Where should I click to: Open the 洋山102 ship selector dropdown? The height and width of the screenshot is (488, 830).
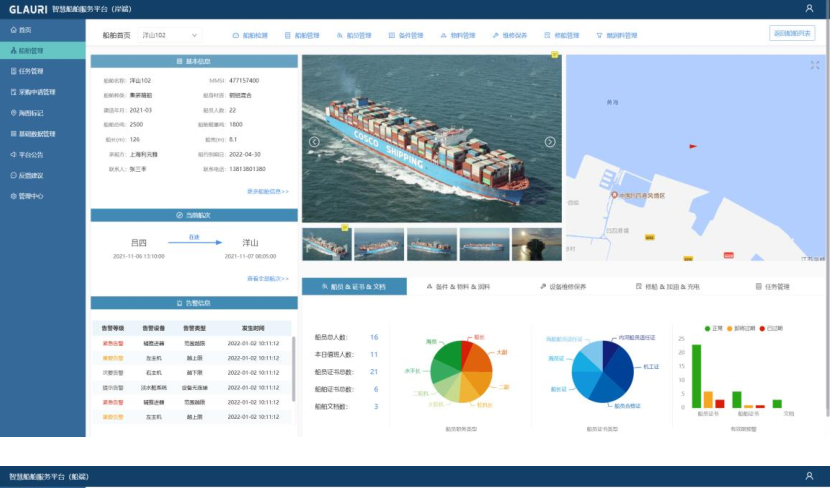(x=168, y=35)
